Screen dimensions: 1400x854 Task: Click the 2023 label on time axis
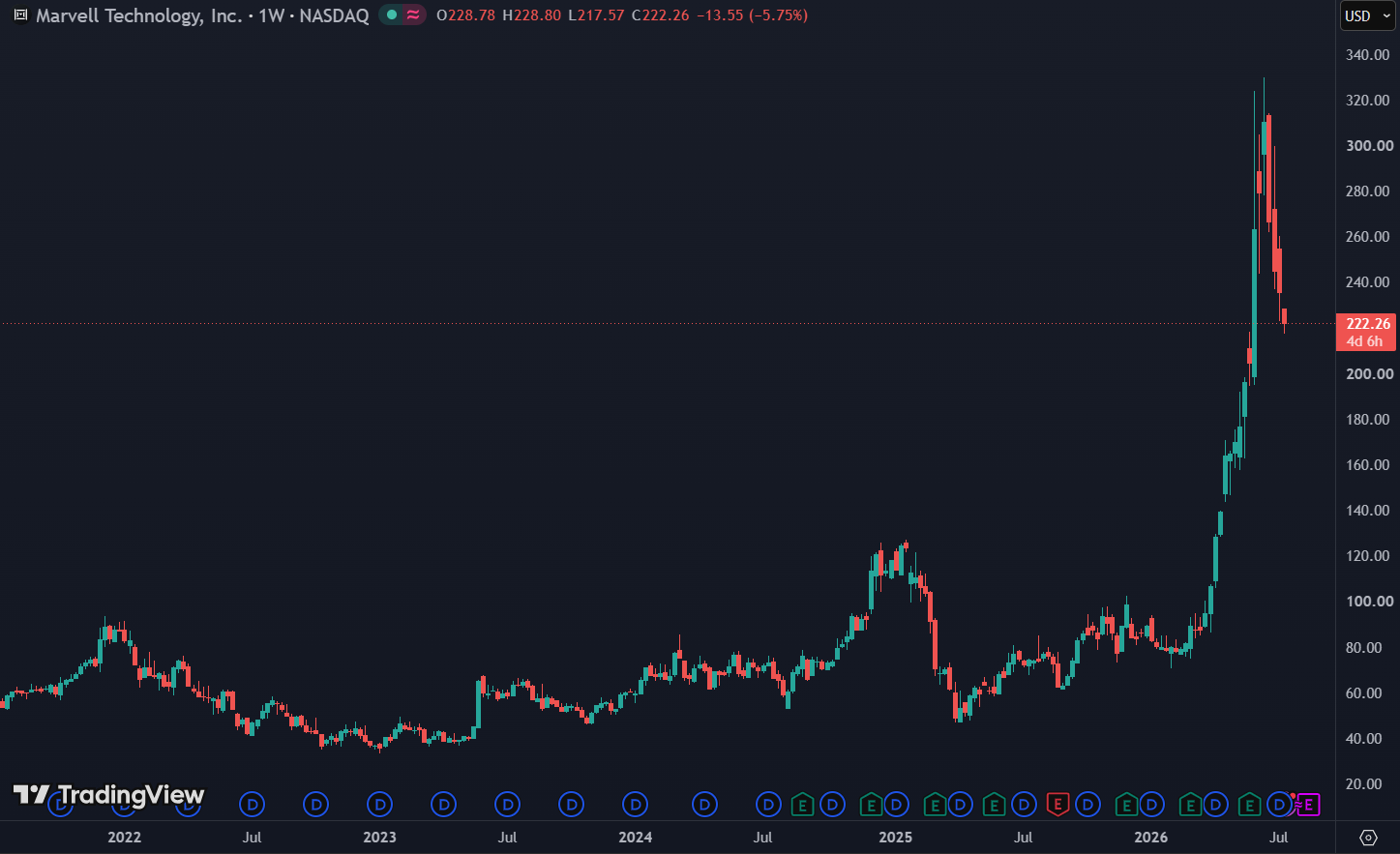pos(380,838)
